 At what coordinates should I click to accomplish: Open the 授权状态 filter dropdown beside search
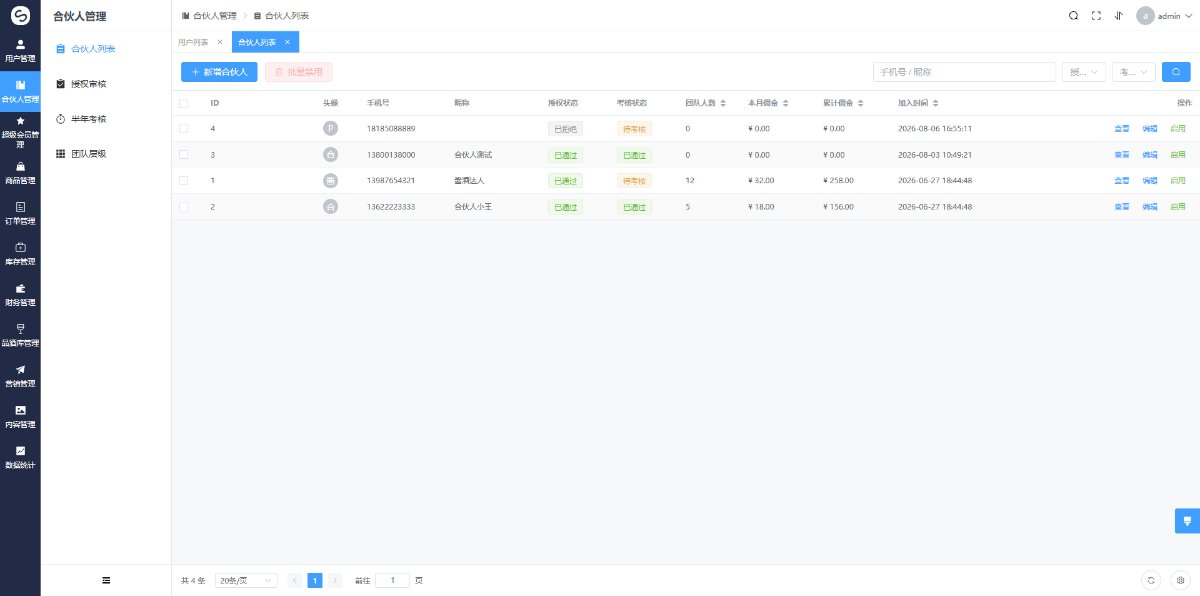[1084, 72]
